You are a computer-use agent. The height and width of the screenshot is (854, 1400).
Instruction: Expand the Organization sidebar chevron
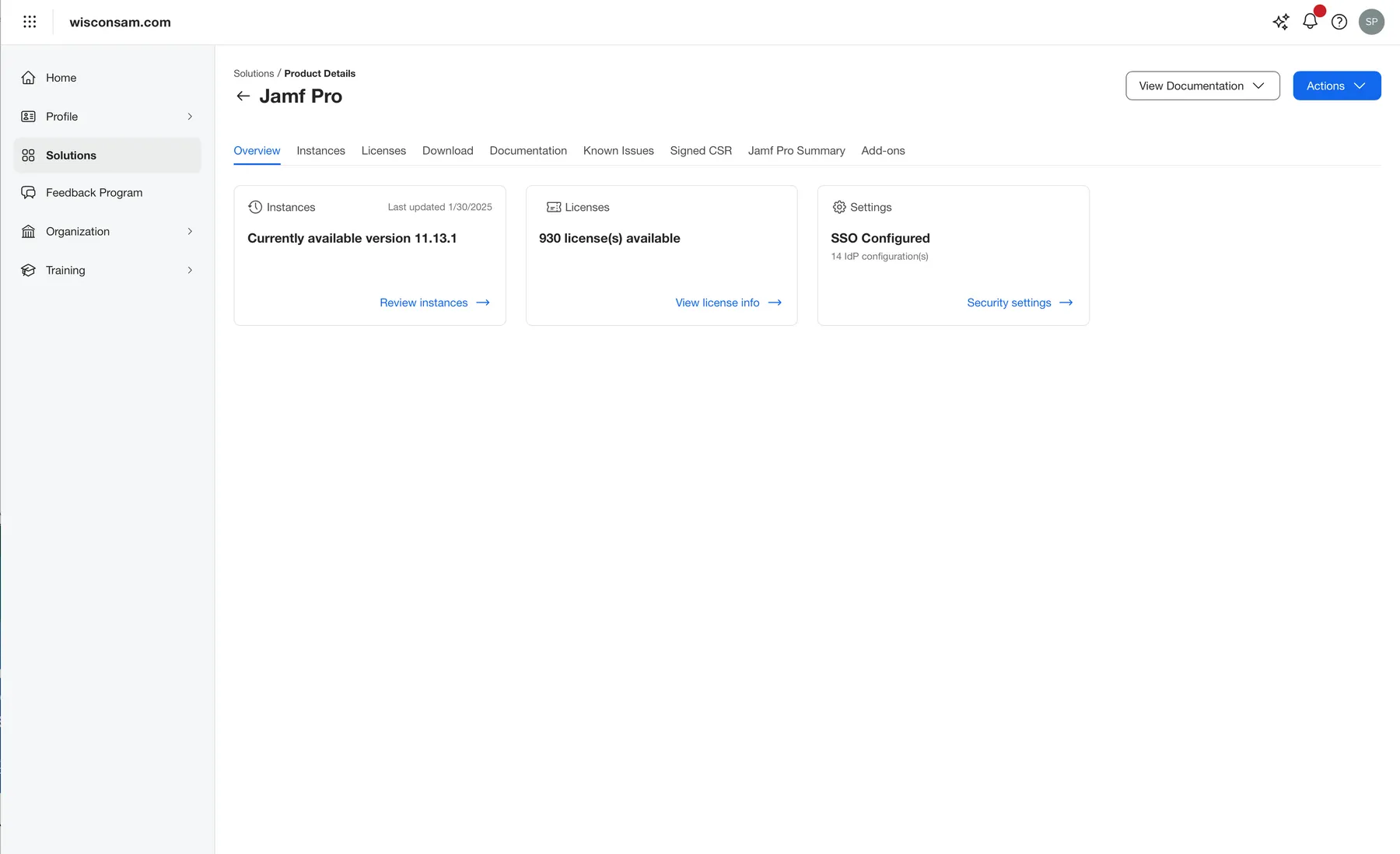click(x=190, y=232)
